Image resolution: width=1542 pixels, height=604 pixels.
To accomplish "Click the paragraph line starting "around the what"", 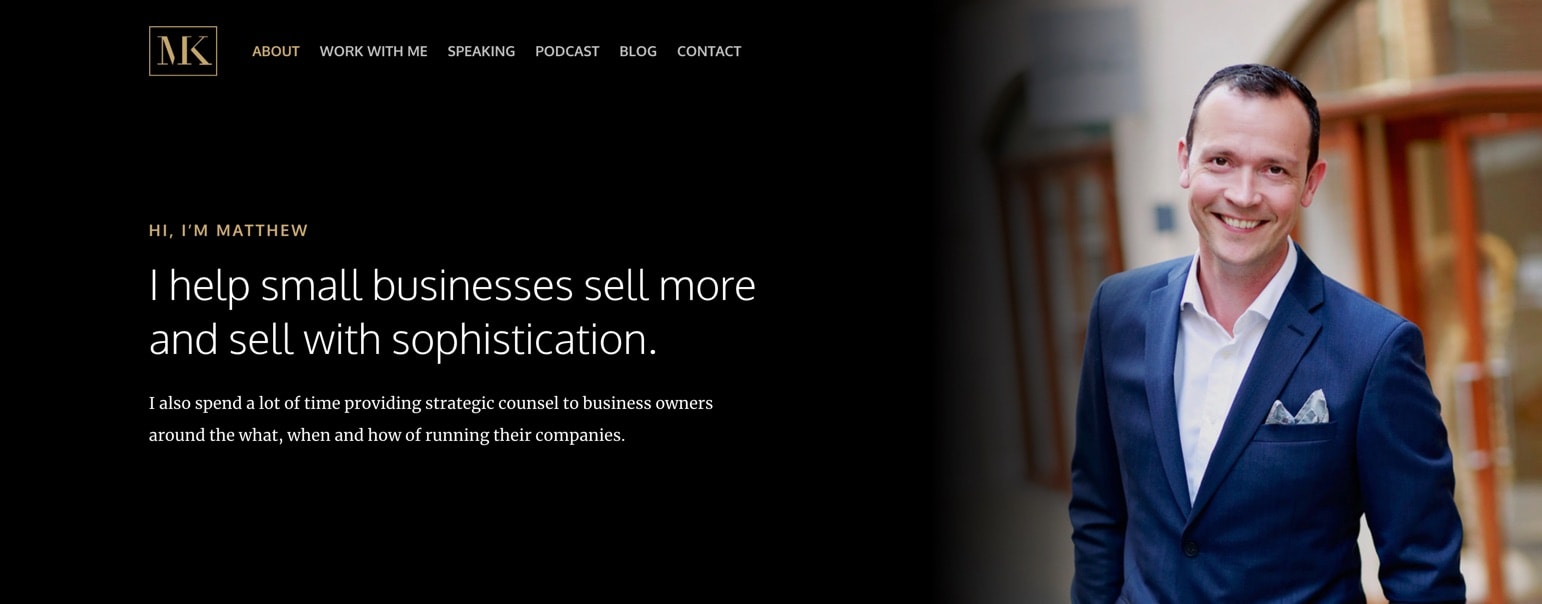I will pyautogui.click(x=387, y=436).
